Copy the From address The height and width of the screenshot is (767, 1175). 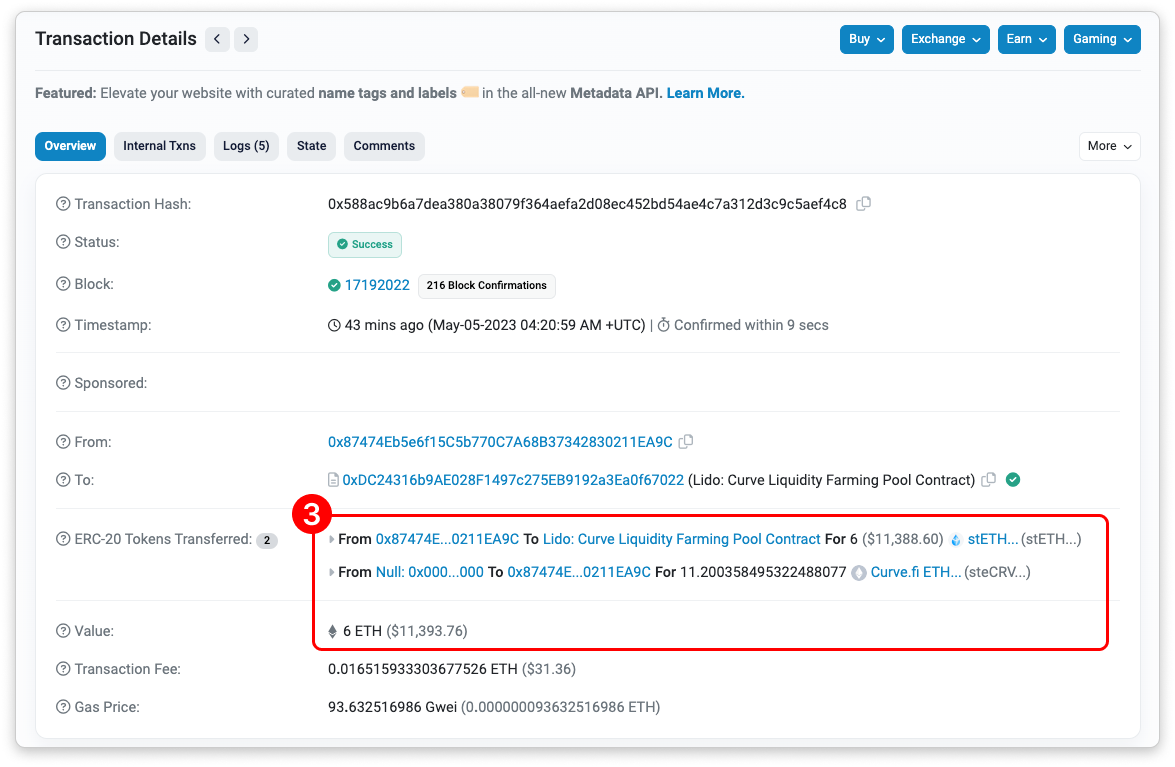click(x=686, y=442)
